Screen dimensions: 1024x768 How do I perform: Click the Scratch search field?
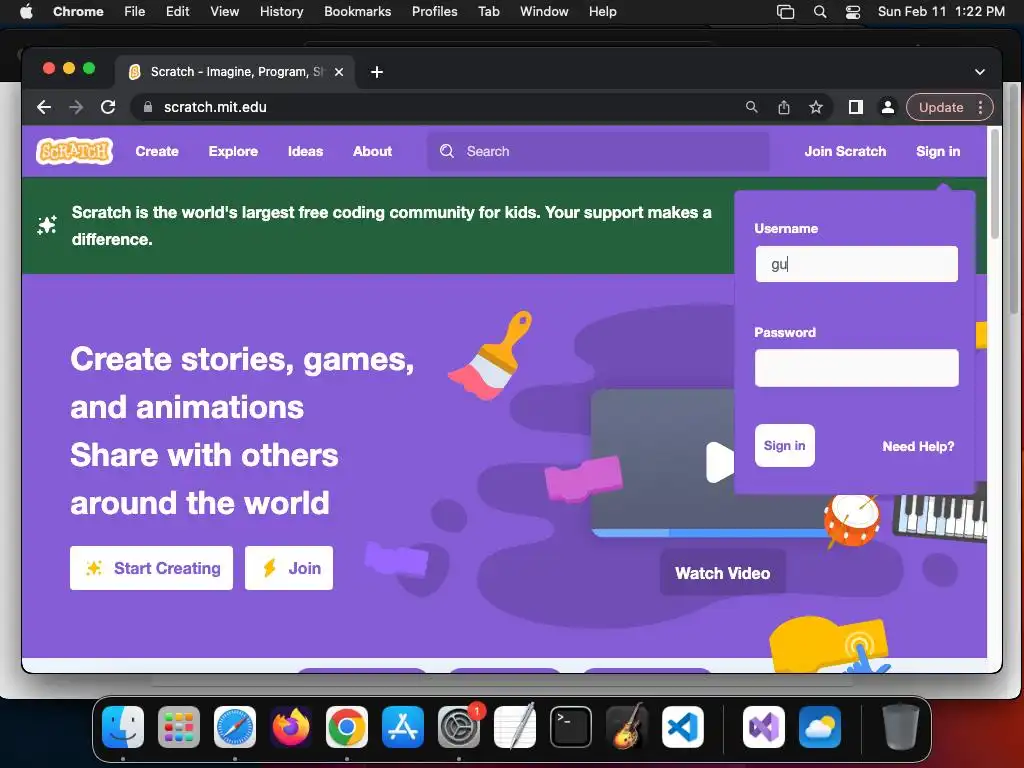click(598, 152)
